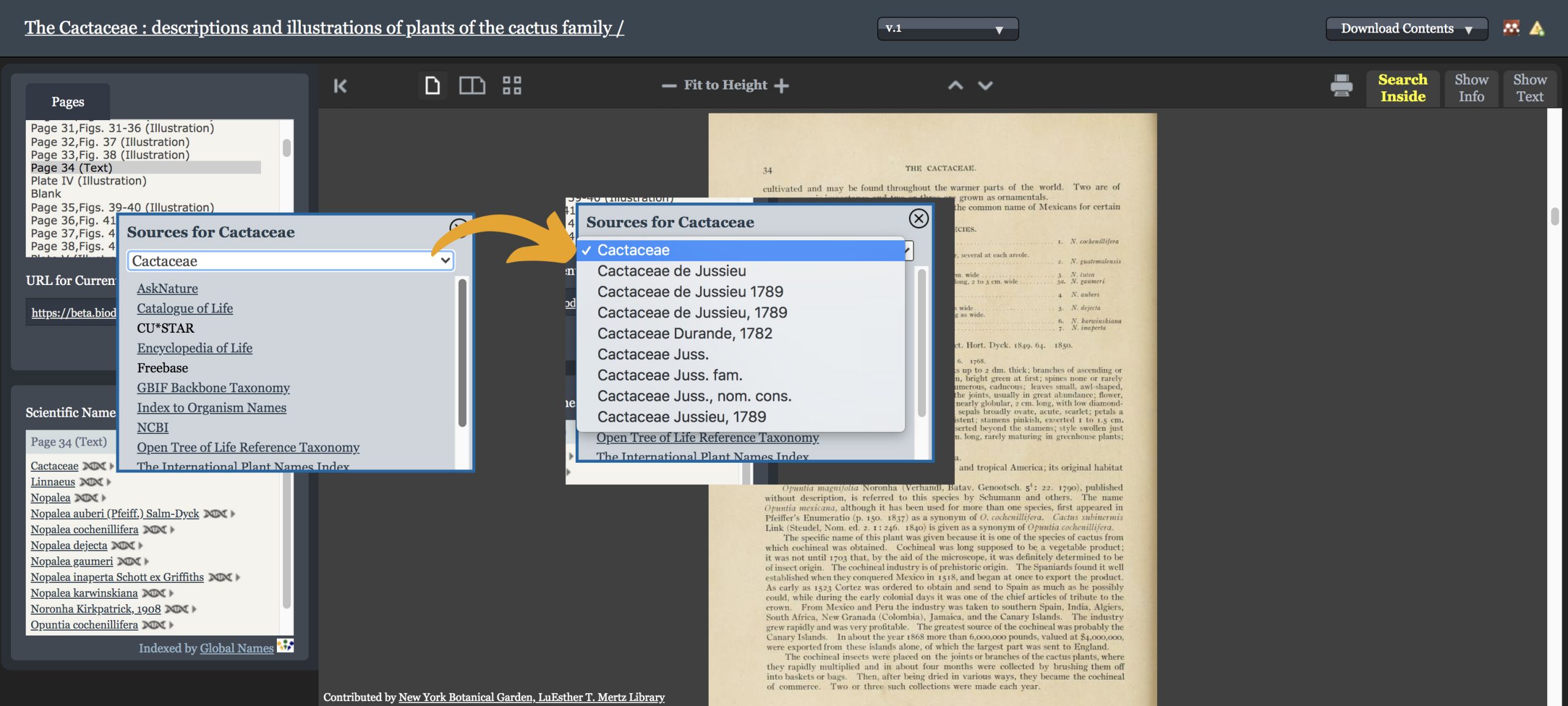This screenshot has width=1568, height=706.
Task: Click Global Names logo icon
Action: (x=285, y=645)
